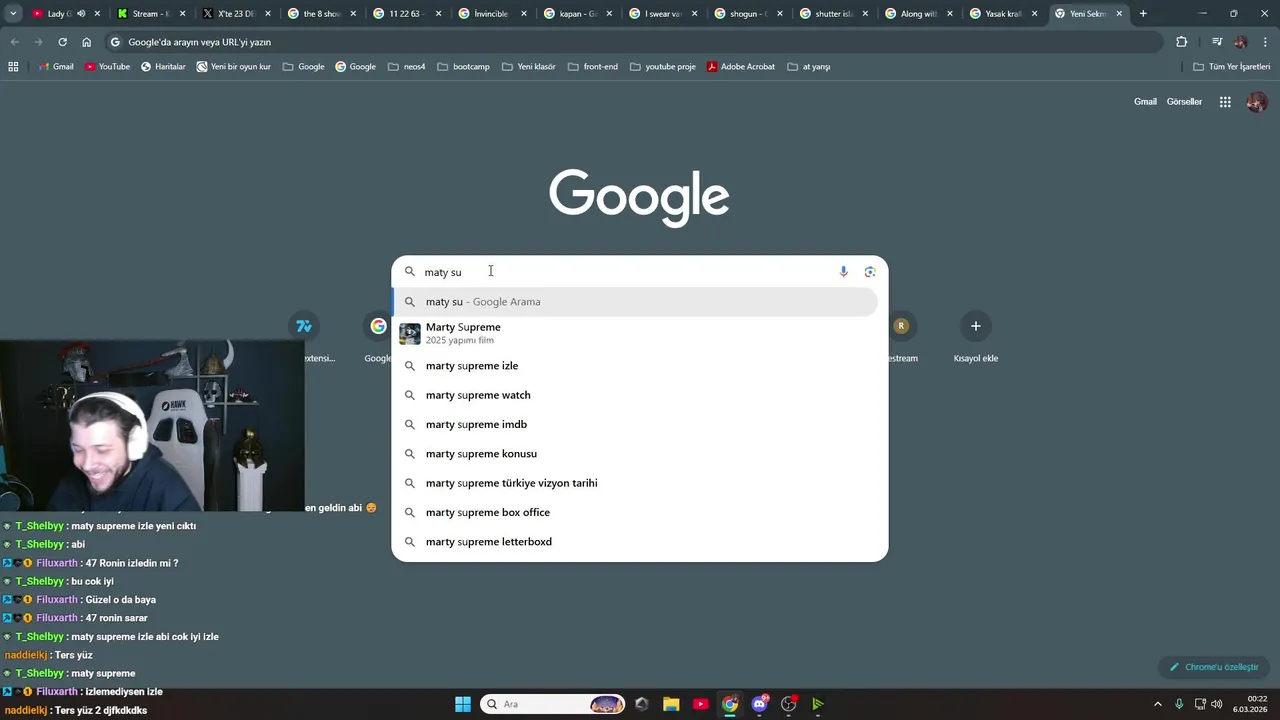
Task: Open the green arrow taskbar app
Action: pos(818,704)
